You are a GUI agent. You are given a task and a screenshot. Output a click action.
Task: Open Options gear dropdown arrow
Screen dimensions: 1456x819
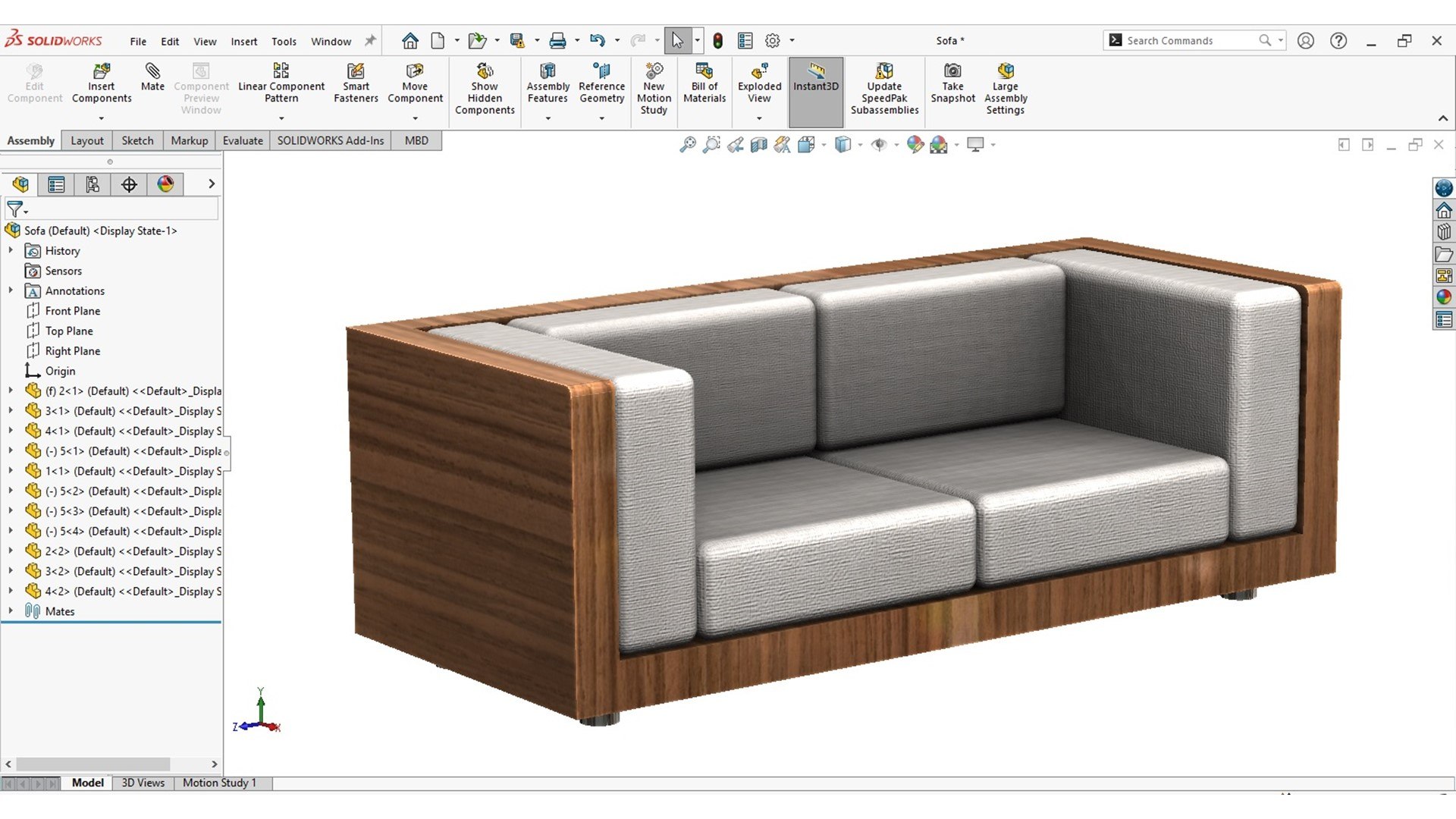[x=792, y=41]
